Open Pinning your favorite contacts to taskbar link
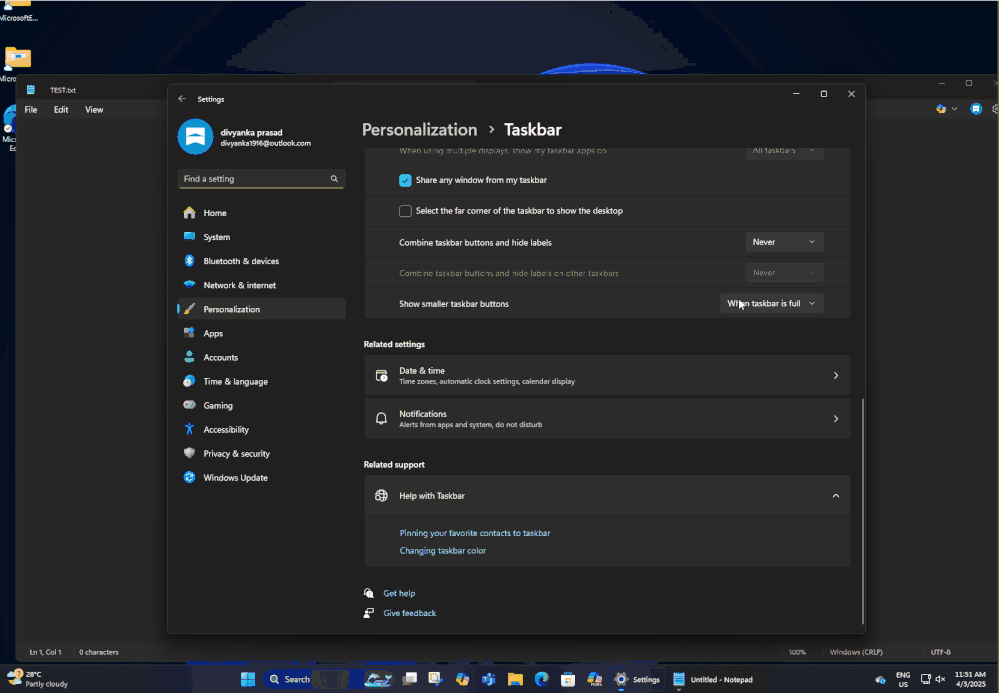This screenshot has height=693, width=999. 475,533
